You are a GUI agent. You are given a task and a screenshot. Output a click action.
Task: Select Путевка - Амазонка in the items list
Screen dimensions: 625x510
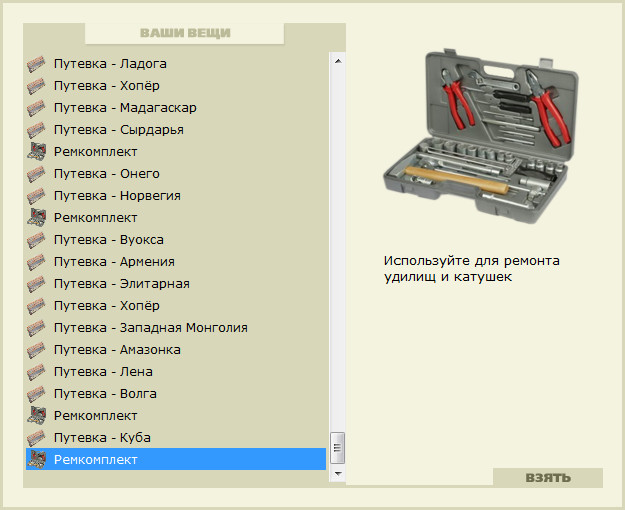[x=176, y=350]
